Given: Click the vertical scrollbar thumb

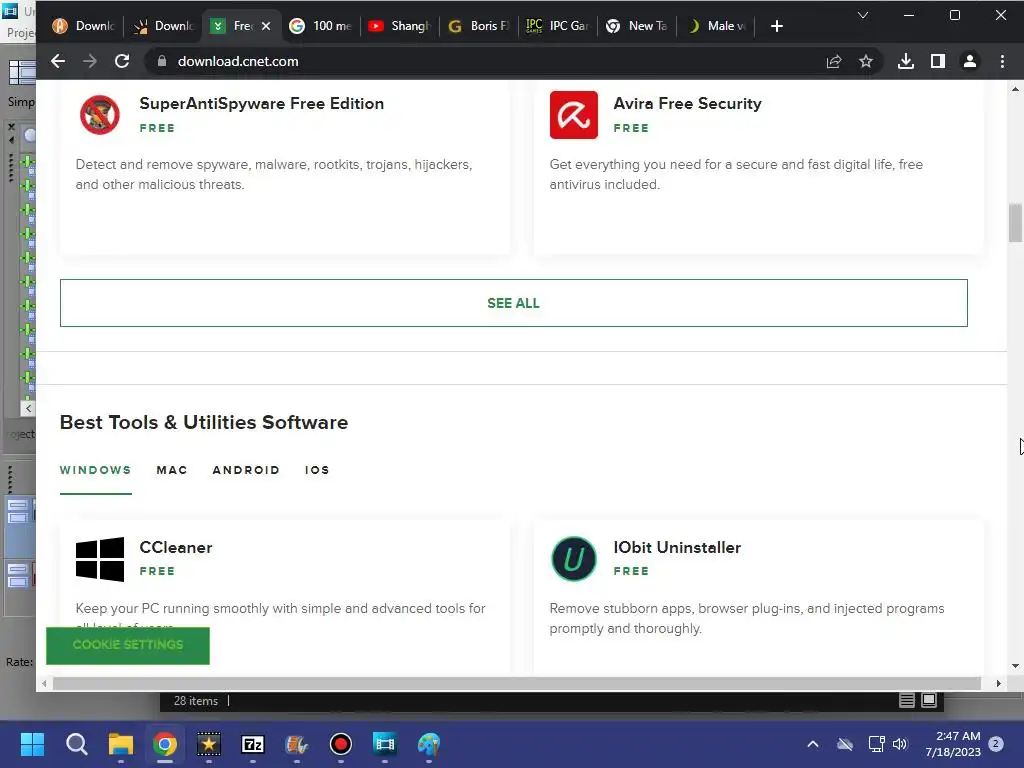Looking at the screenshot, I should point(1015,223).
